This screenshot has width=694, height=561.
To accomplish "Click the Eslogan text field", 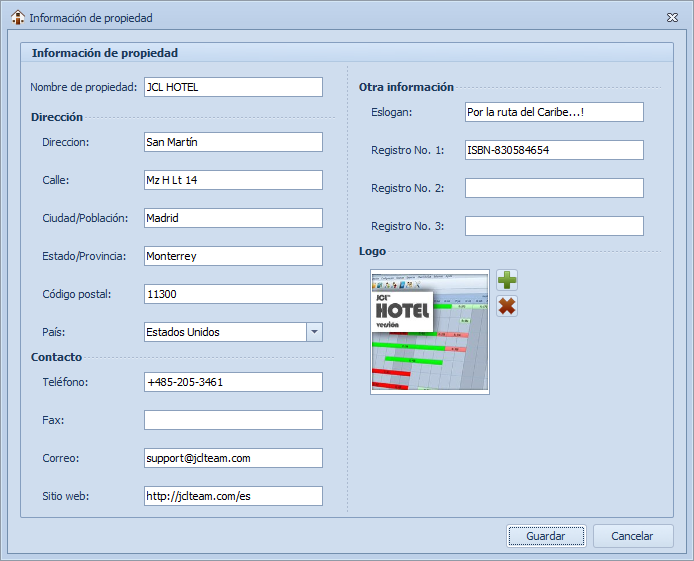I will pos(554,112).
